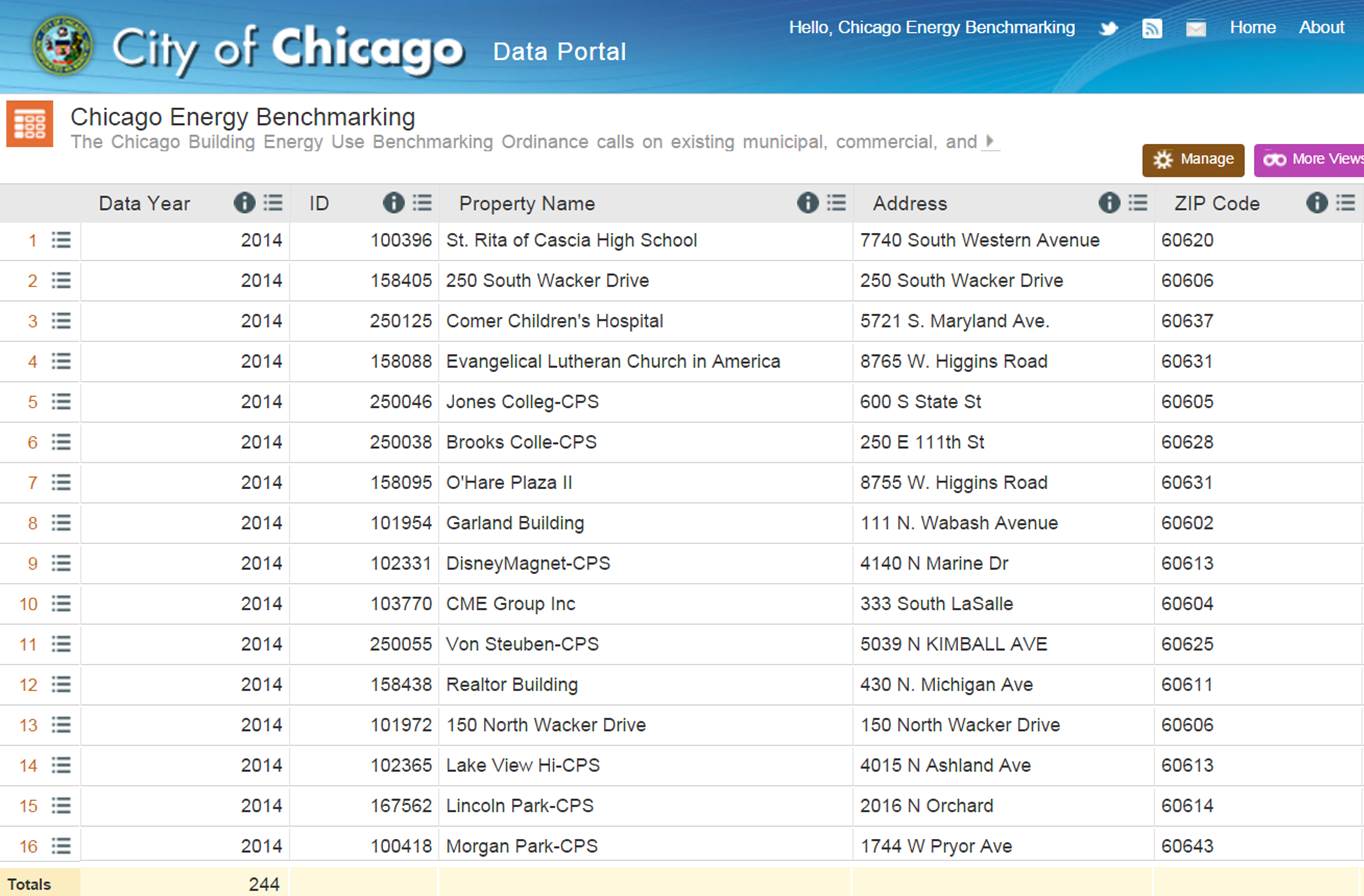Open the More Views button
This screenshot has width=1364, height=896.
pos(1310,160)
